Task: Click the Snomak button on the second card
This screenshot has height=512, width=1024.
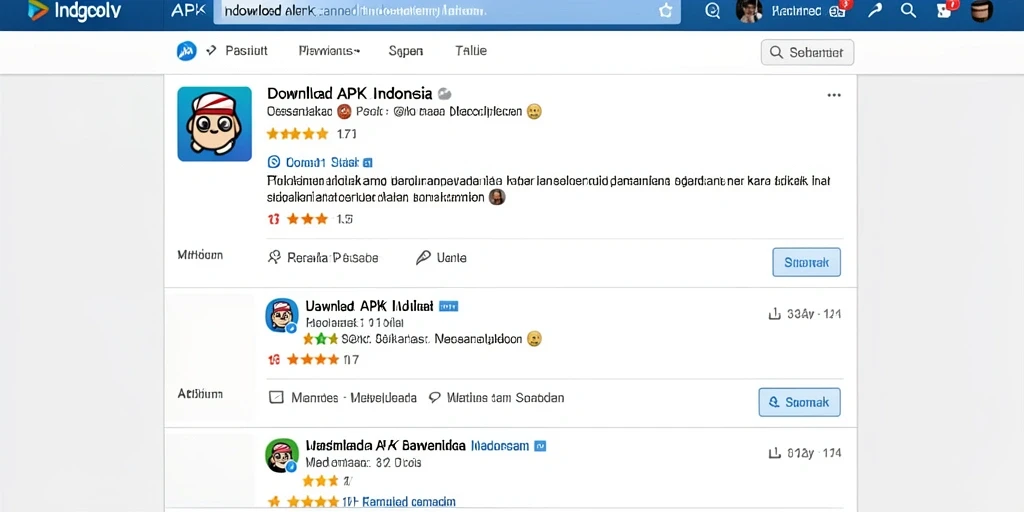Action: pyautogui.click(x=799, y=402)
